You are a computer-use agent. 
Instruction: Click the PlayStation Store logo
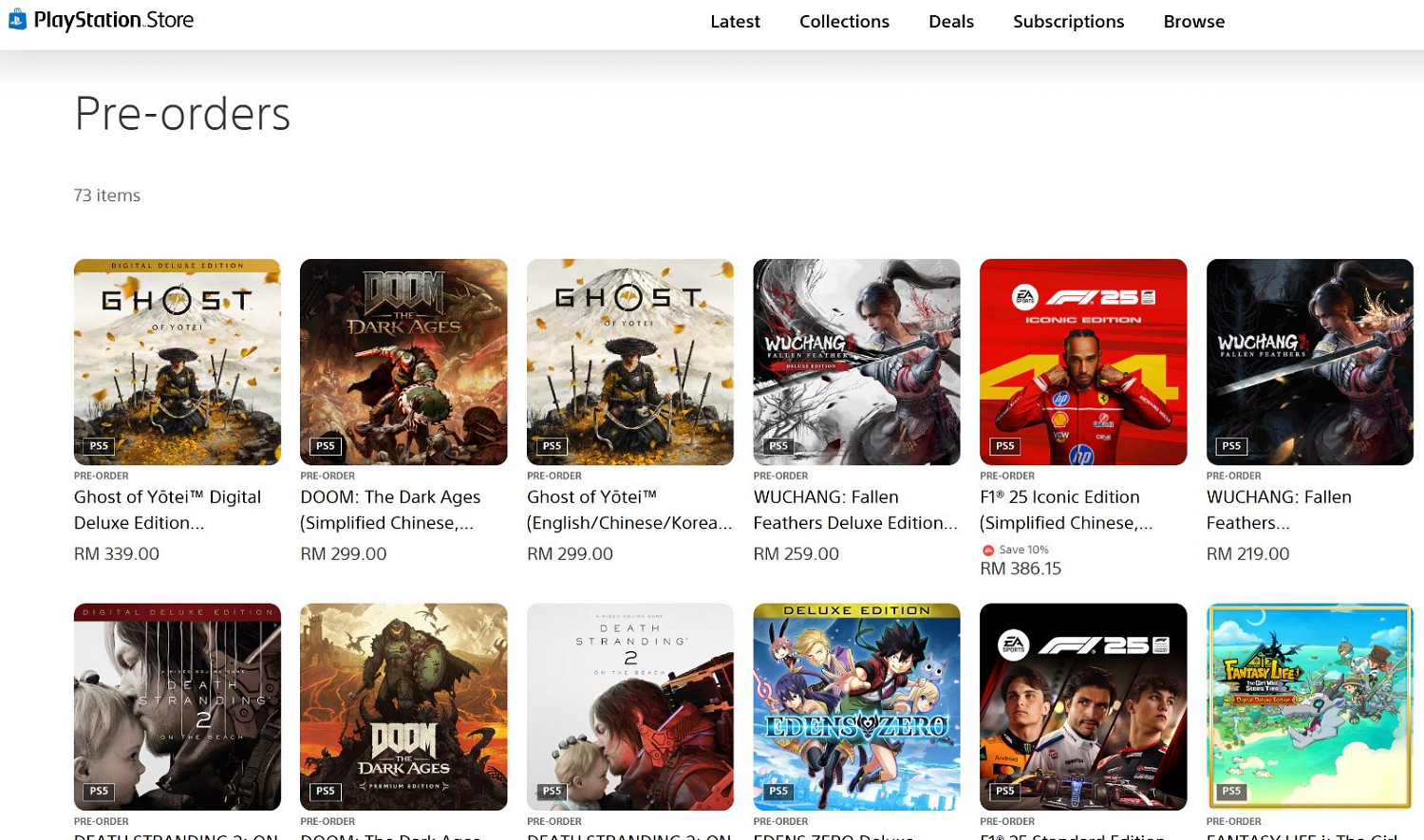pos(101,20)
